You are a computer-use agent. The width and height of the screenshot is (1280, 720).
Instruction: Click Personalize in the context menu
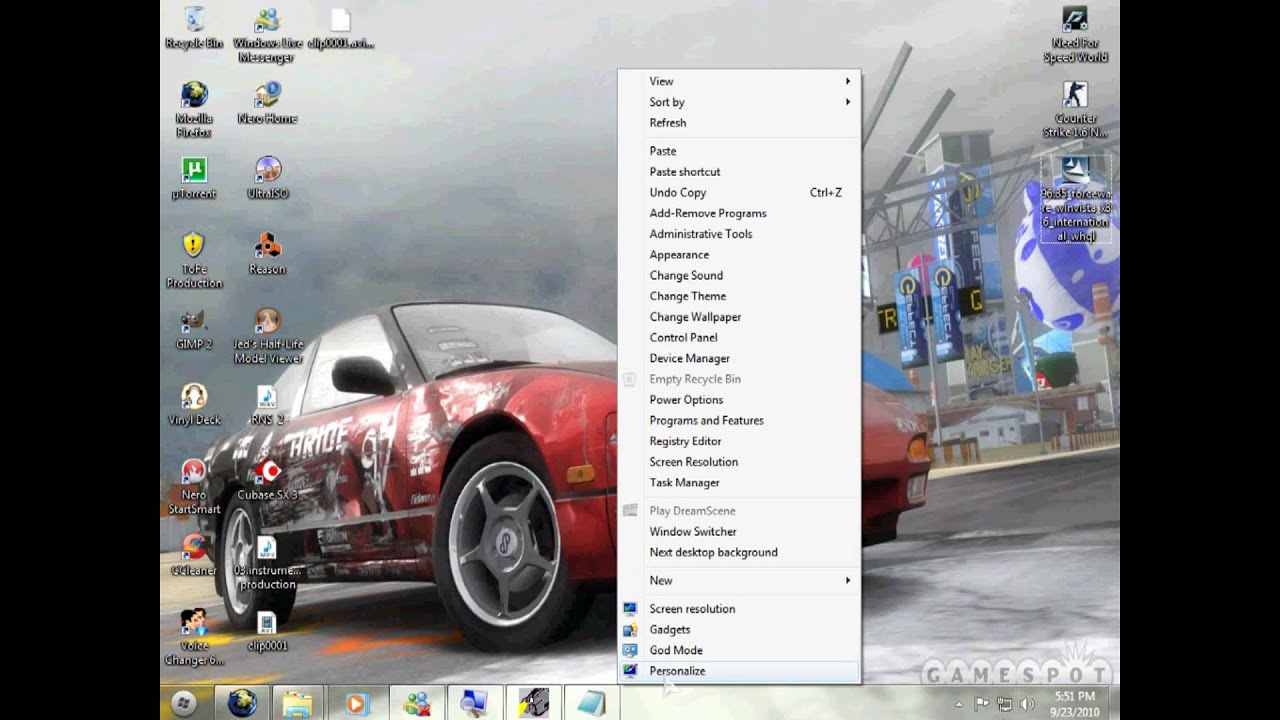739,671
